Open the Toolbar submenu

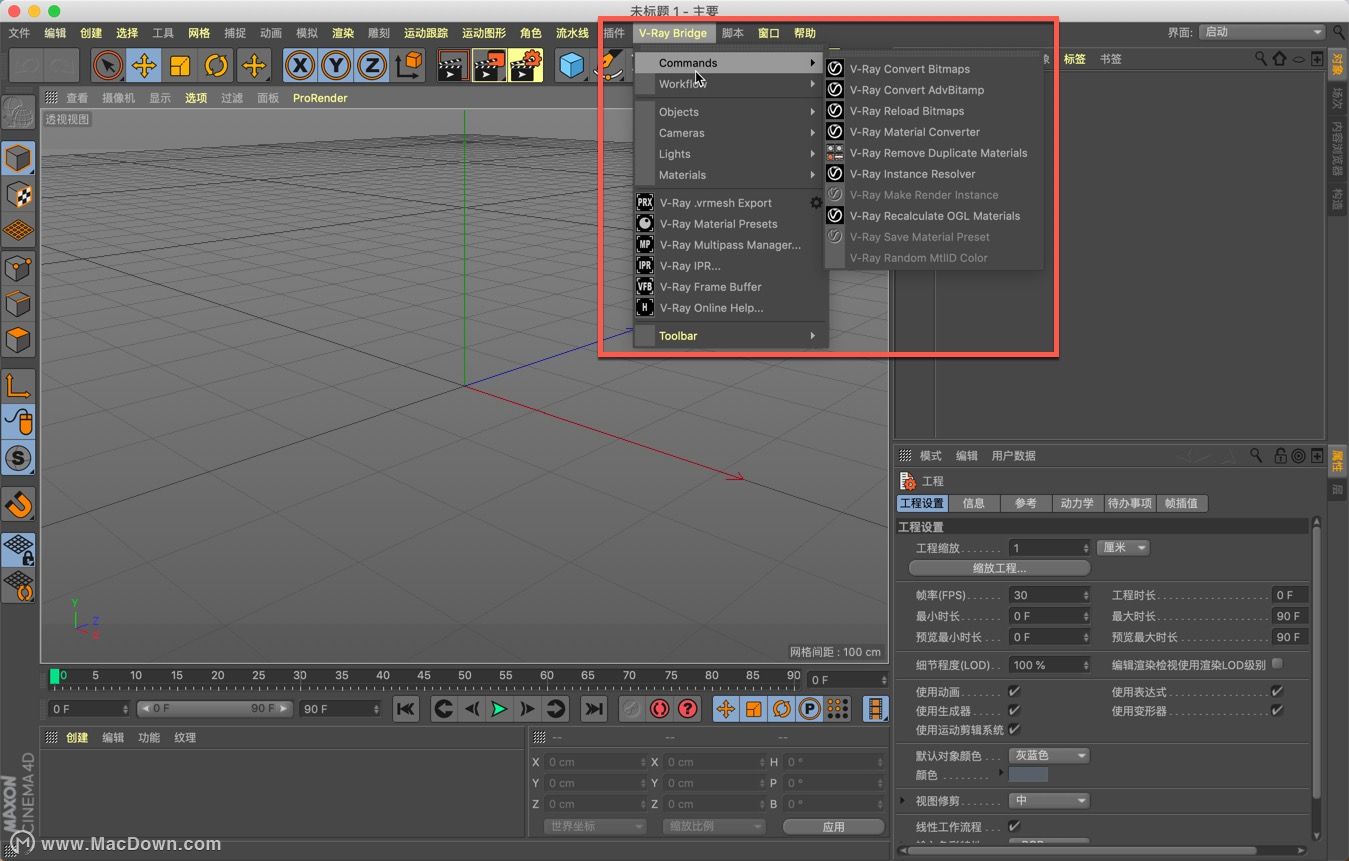(731, 336)
